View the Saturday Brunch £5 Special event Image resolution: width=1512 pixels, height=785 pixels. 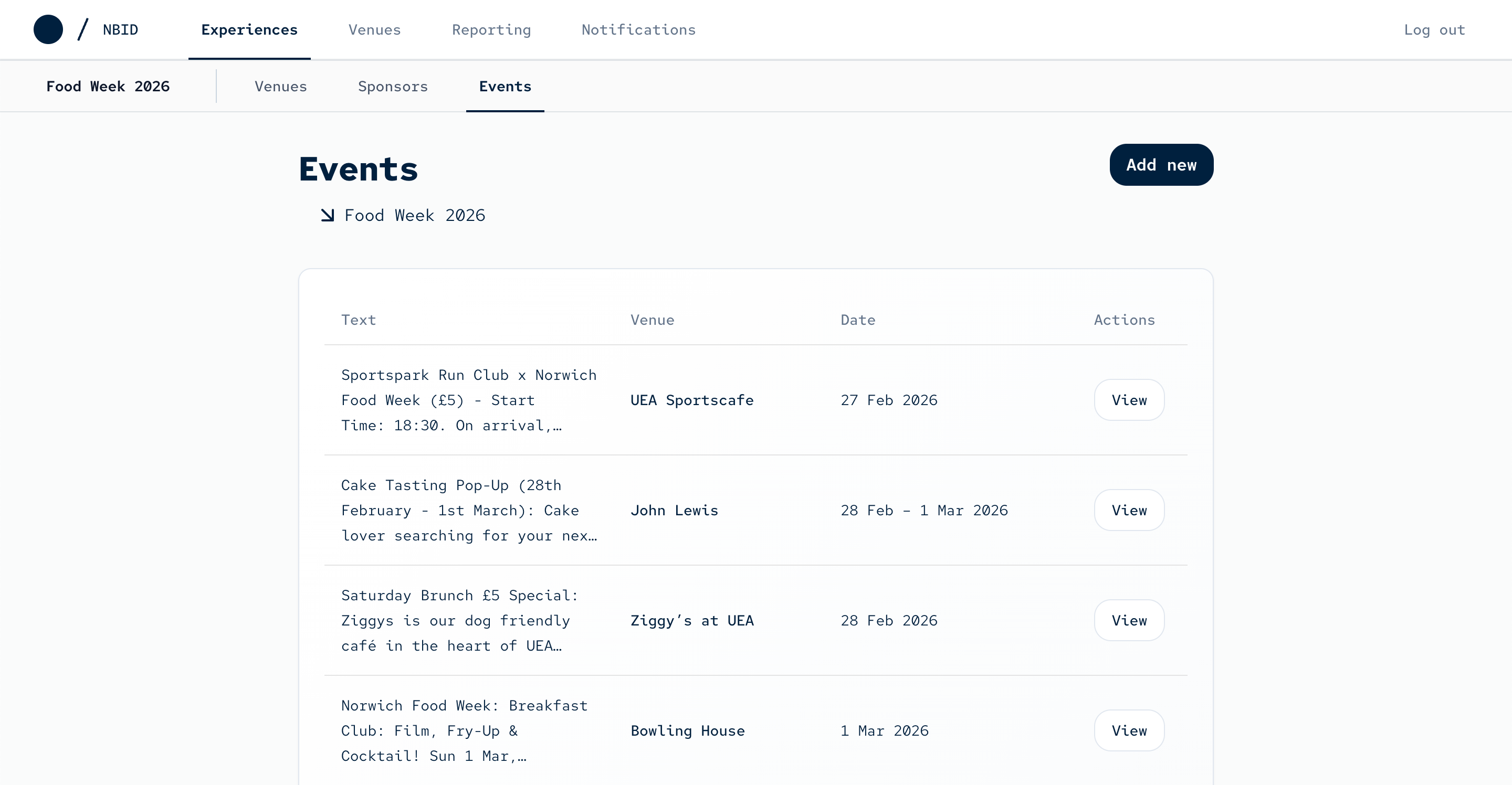click(x=1129, y=620)
